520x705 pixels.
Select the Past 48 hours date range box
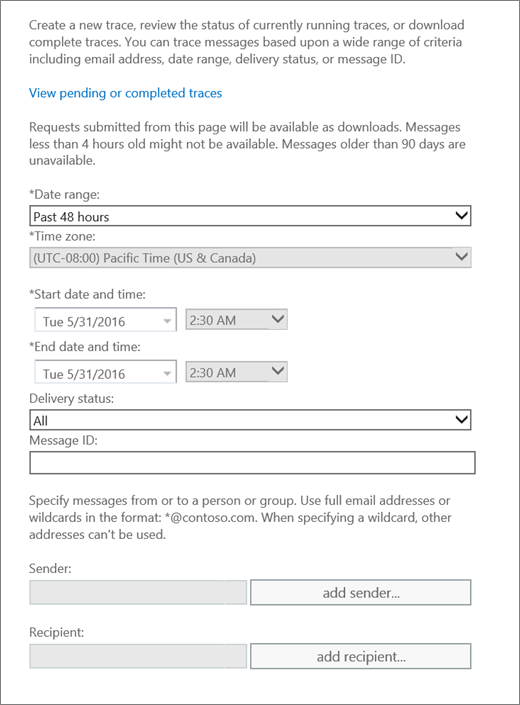[x=250, y=216]
